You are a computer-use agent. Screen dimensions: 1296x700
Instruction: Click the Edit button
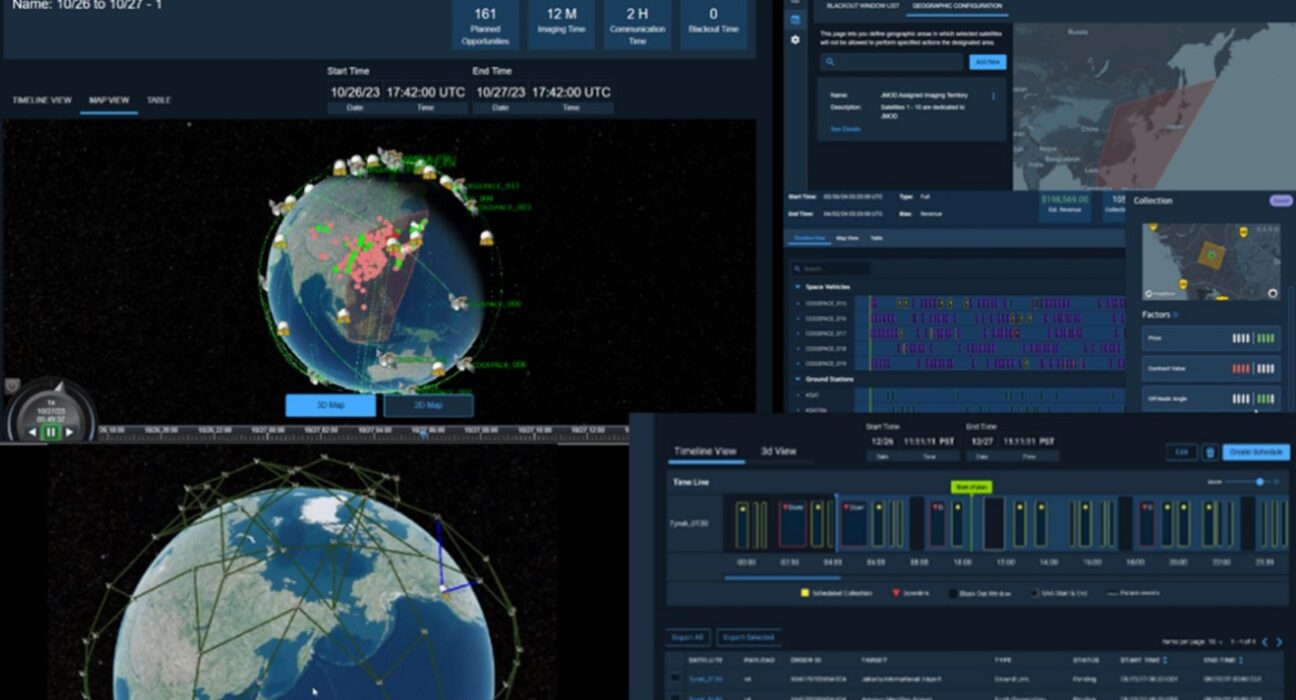click(1181, 452)
